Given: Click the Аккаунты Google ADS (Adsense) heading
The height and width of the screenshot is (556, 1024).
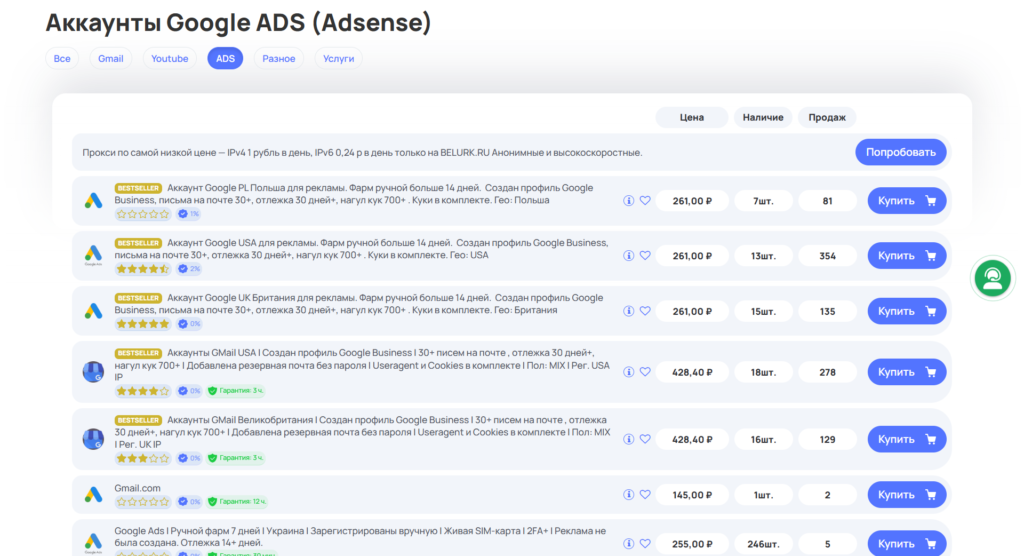Looking at the screenshot, I should [x=238, y=22].
